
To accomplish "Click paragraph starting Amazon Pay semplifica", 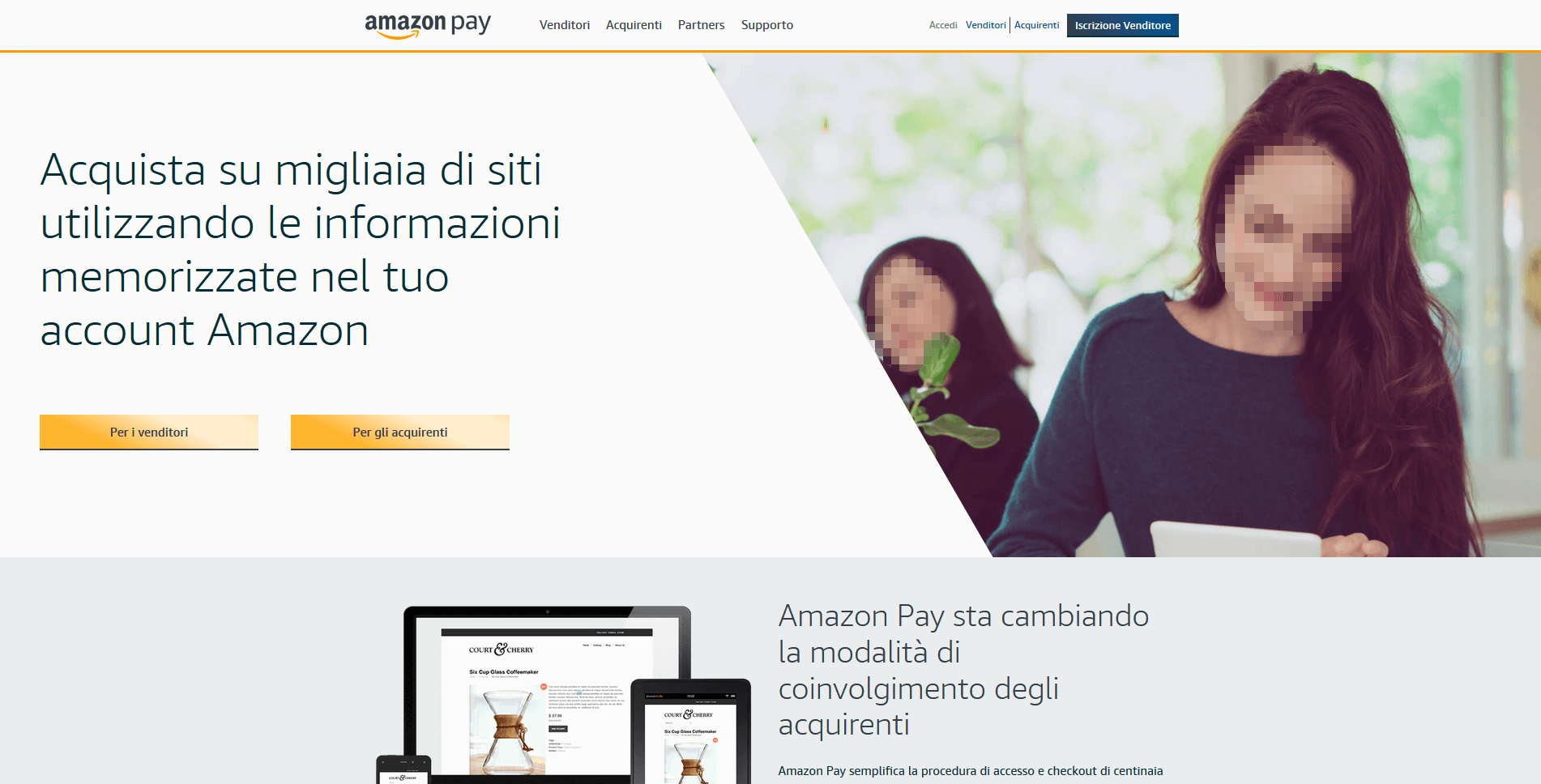I will point(971,771).
